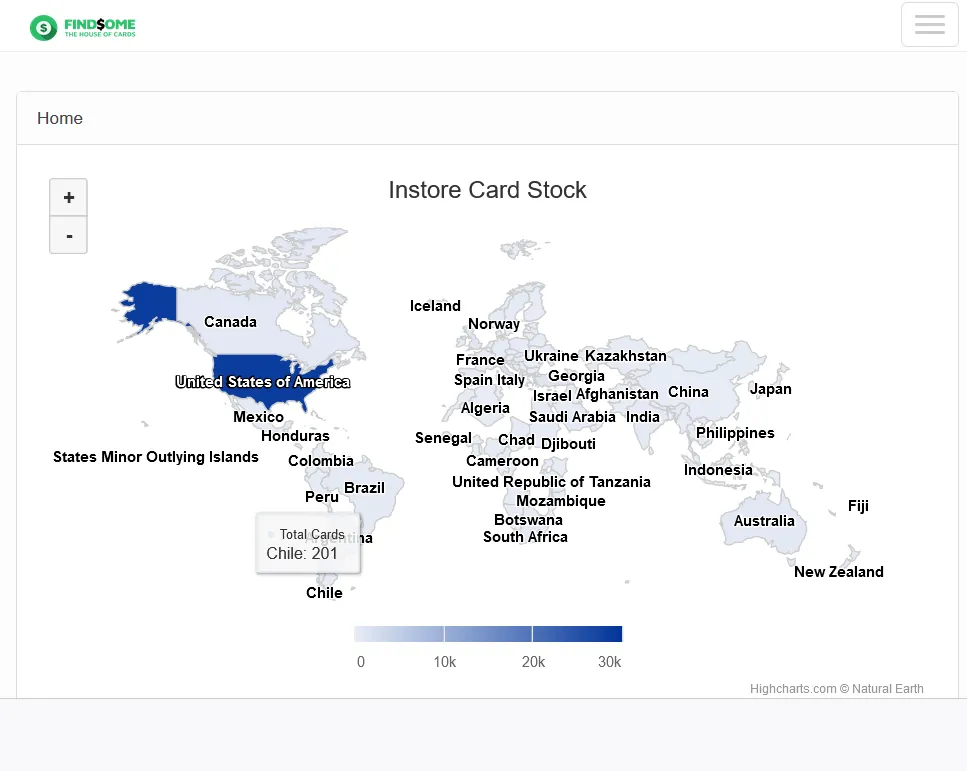The width and height of the screenshot is (967, 771).
Task: Click the Instore Card Stock title
Action: tap(487, 190)
